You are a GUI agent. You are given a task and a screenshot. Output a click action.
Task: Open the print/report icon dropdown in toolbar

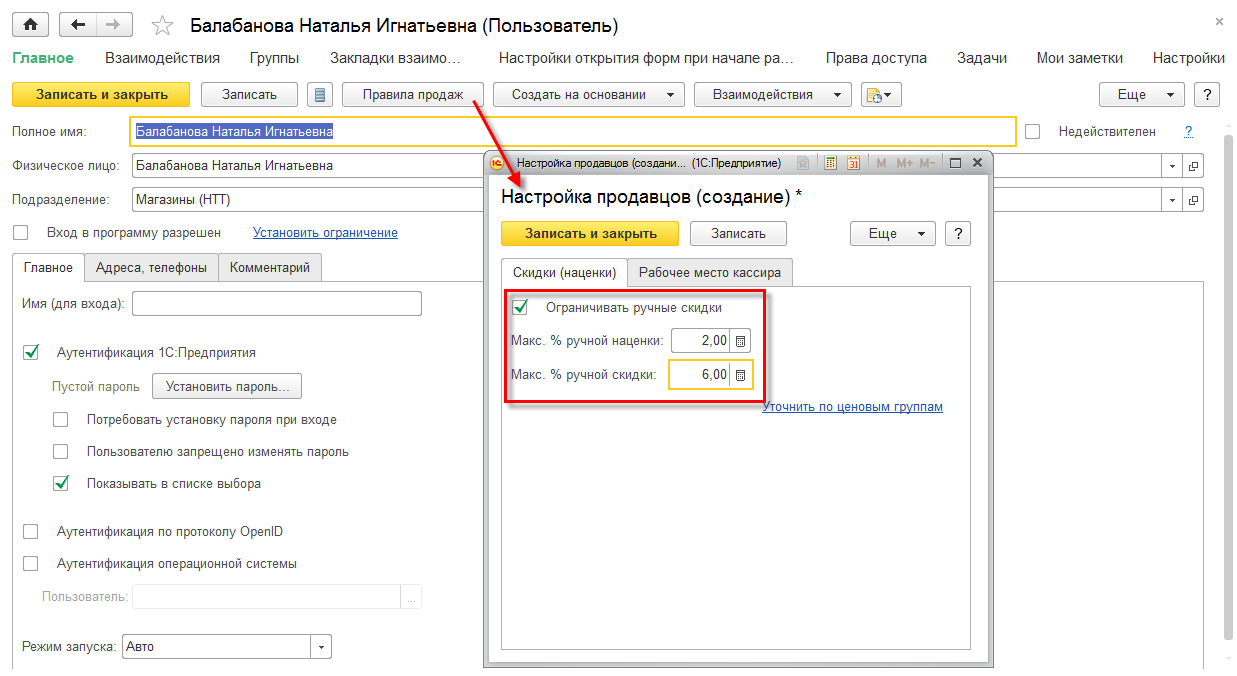pos(881,95)
